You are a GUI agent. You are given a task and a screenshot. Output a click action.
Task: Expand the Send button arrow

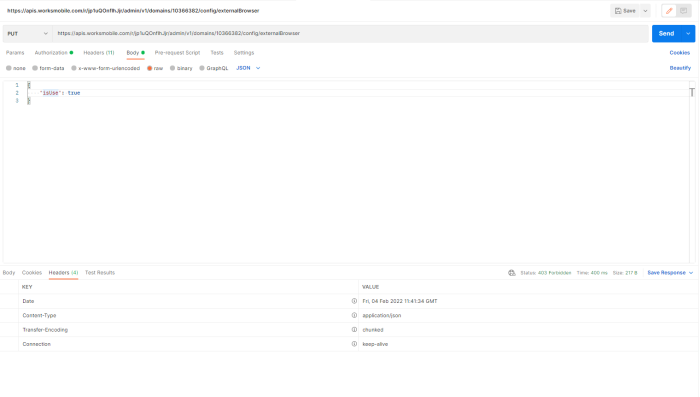[x=688, y=33]
